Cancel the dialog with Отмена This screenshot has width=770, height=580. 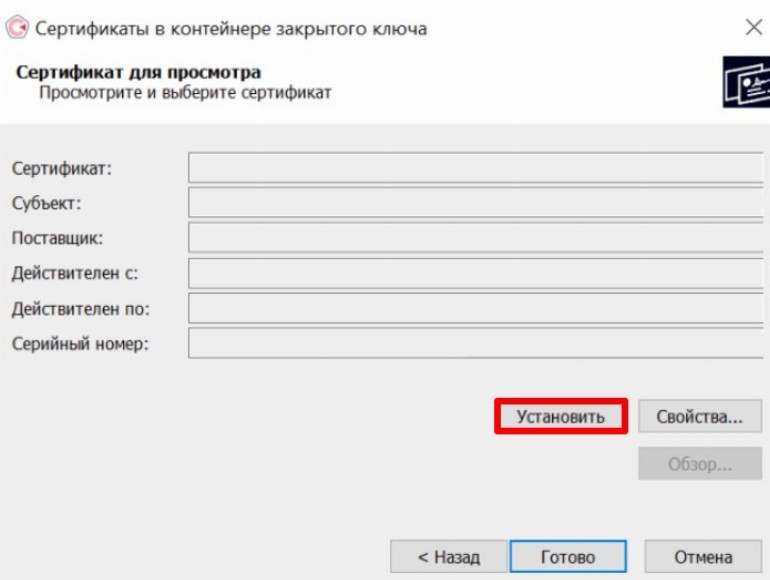pos(702,557)
